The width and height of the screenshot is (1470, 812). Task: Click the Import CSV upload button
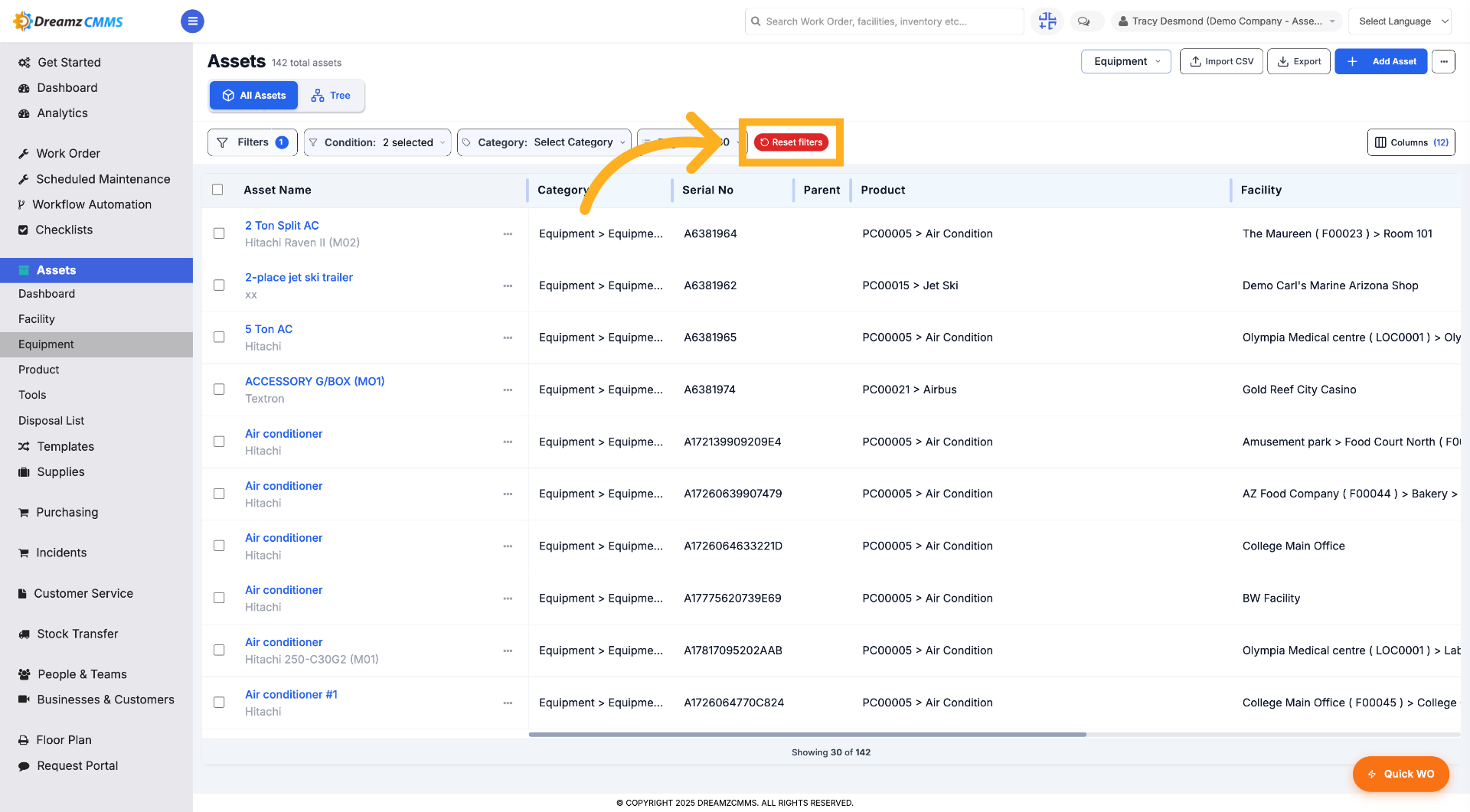(x=1222, y=61)
